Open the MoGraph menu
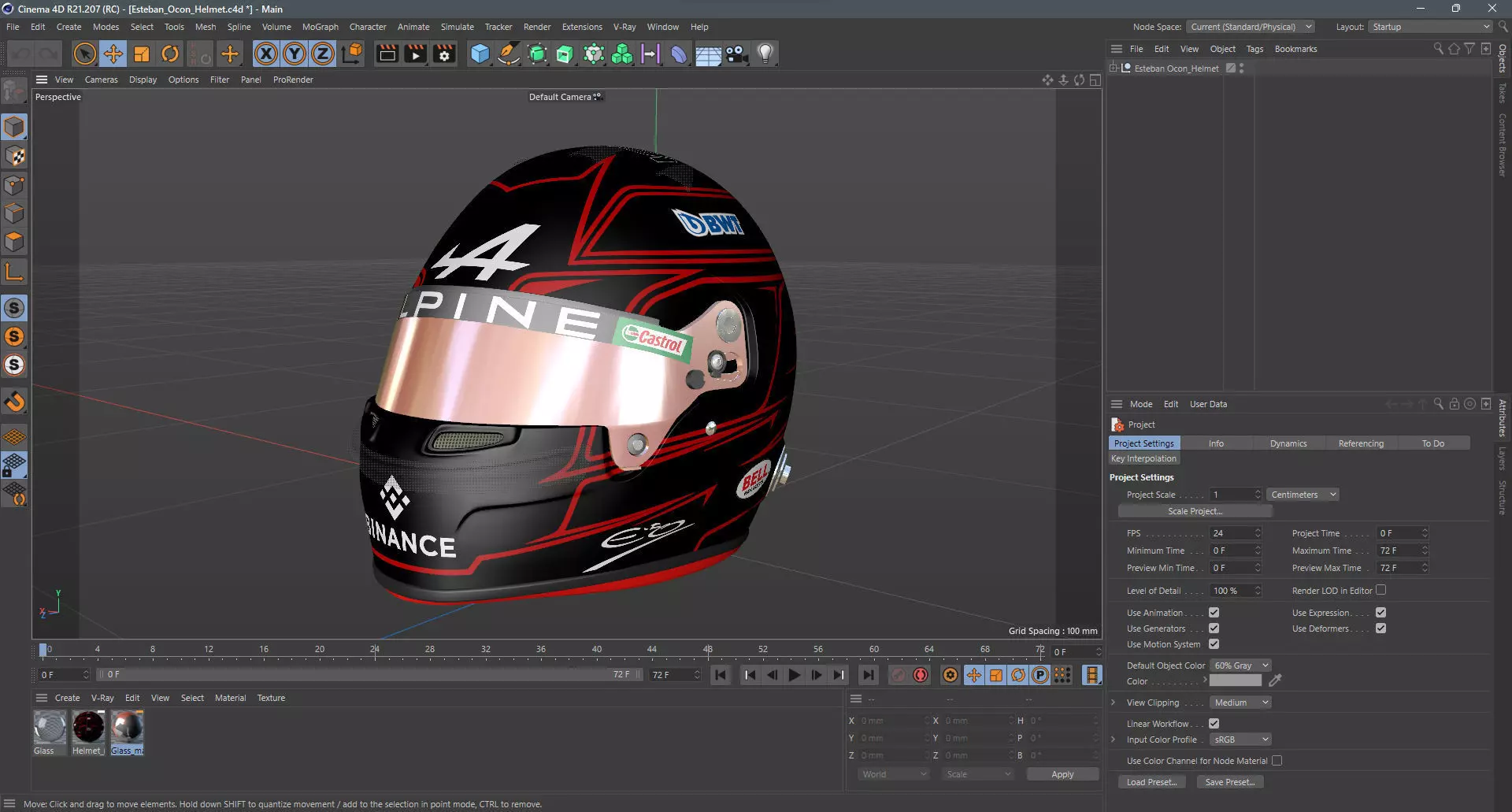1512x812 pixels. (x=321, y=27)
